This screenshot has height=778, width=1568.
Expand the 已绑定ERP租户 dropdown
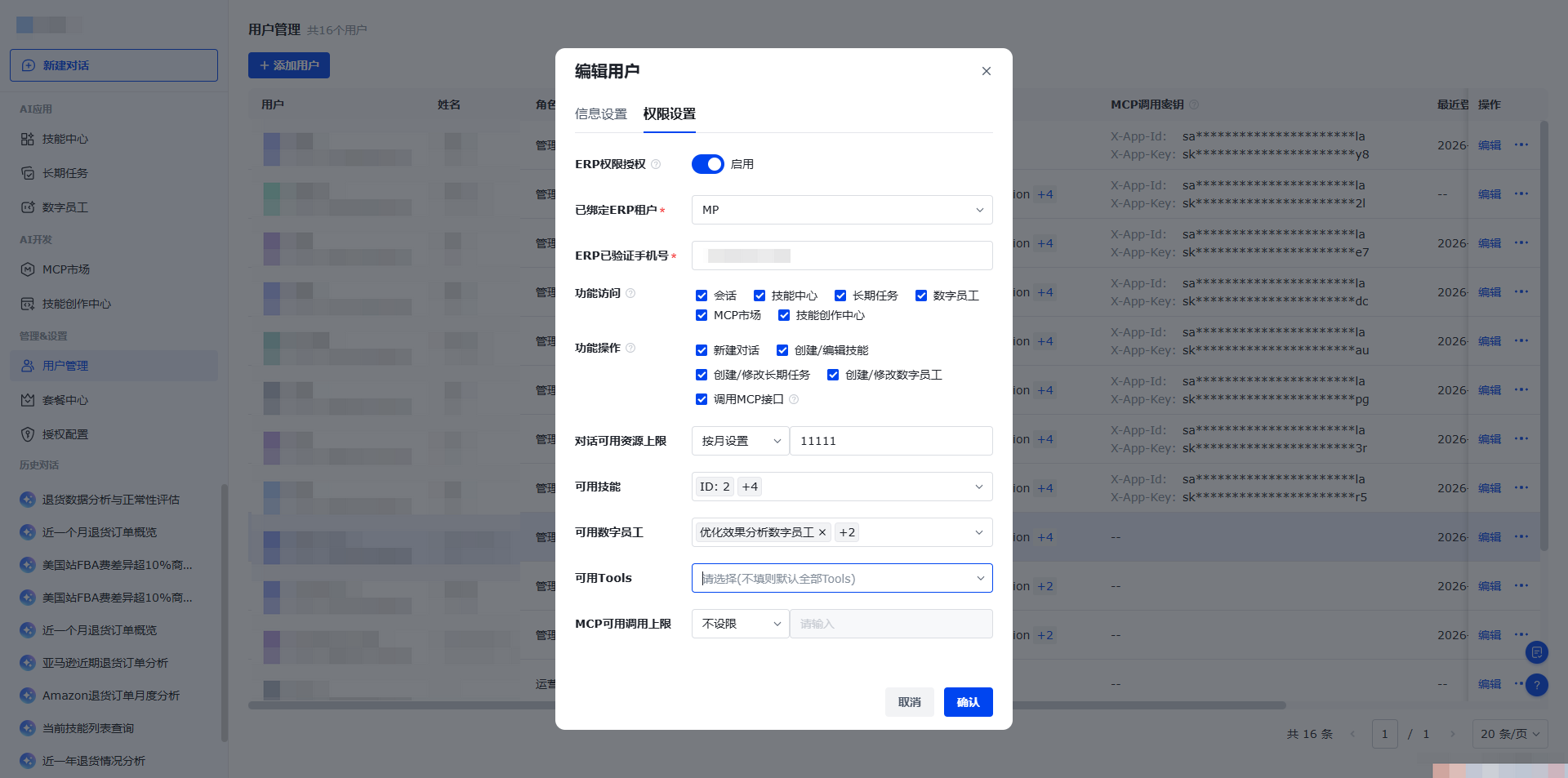tap(842, 210)
